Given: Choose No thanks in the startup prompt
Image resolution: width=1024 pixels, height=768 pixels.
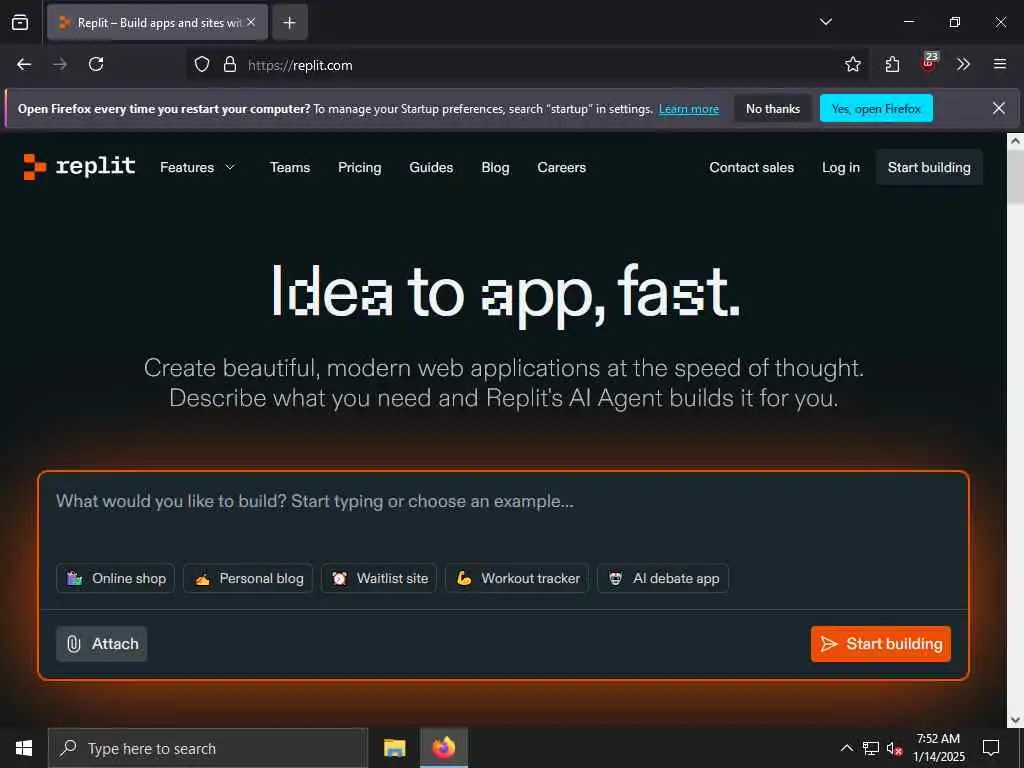Looking at the screenshot, I should point(773,109).
